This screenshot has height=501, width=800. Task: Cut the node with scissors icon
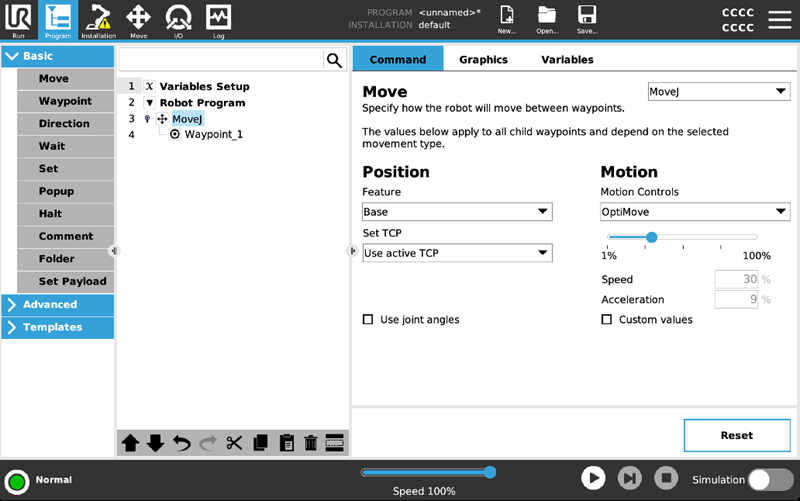[x=234, y=443]
